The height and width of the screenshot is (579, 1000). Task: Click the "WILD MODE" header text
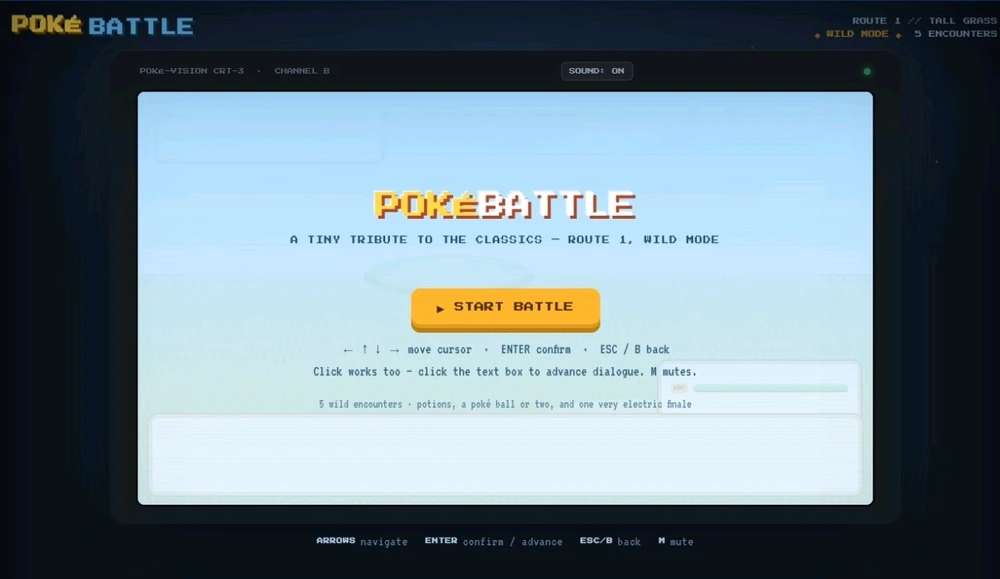coord(857,34)
